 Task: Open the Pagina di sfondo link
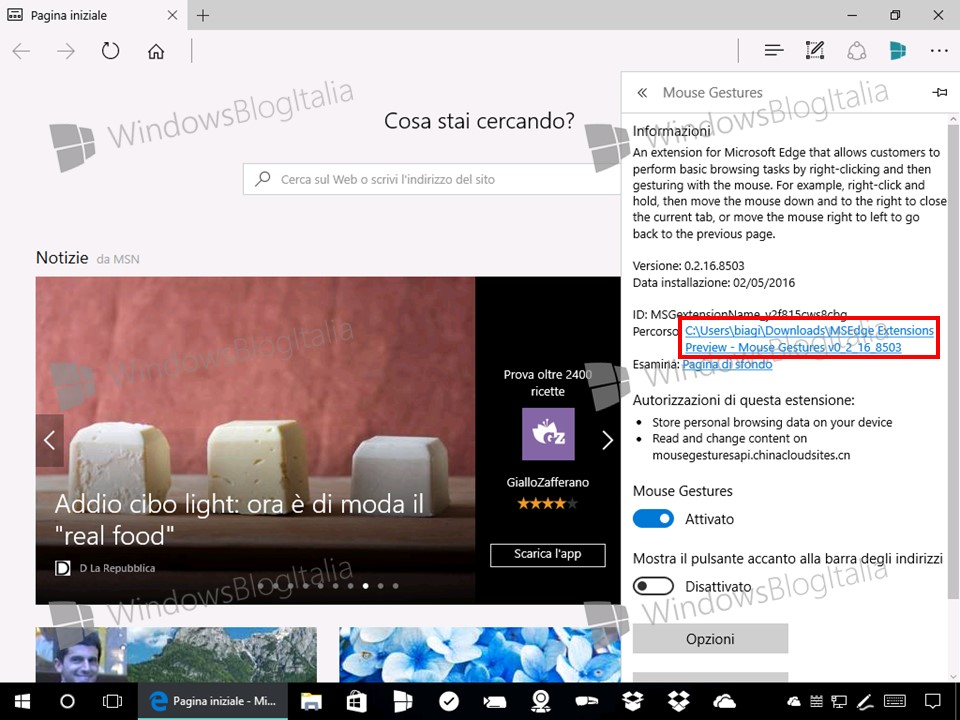pos(727,365)
